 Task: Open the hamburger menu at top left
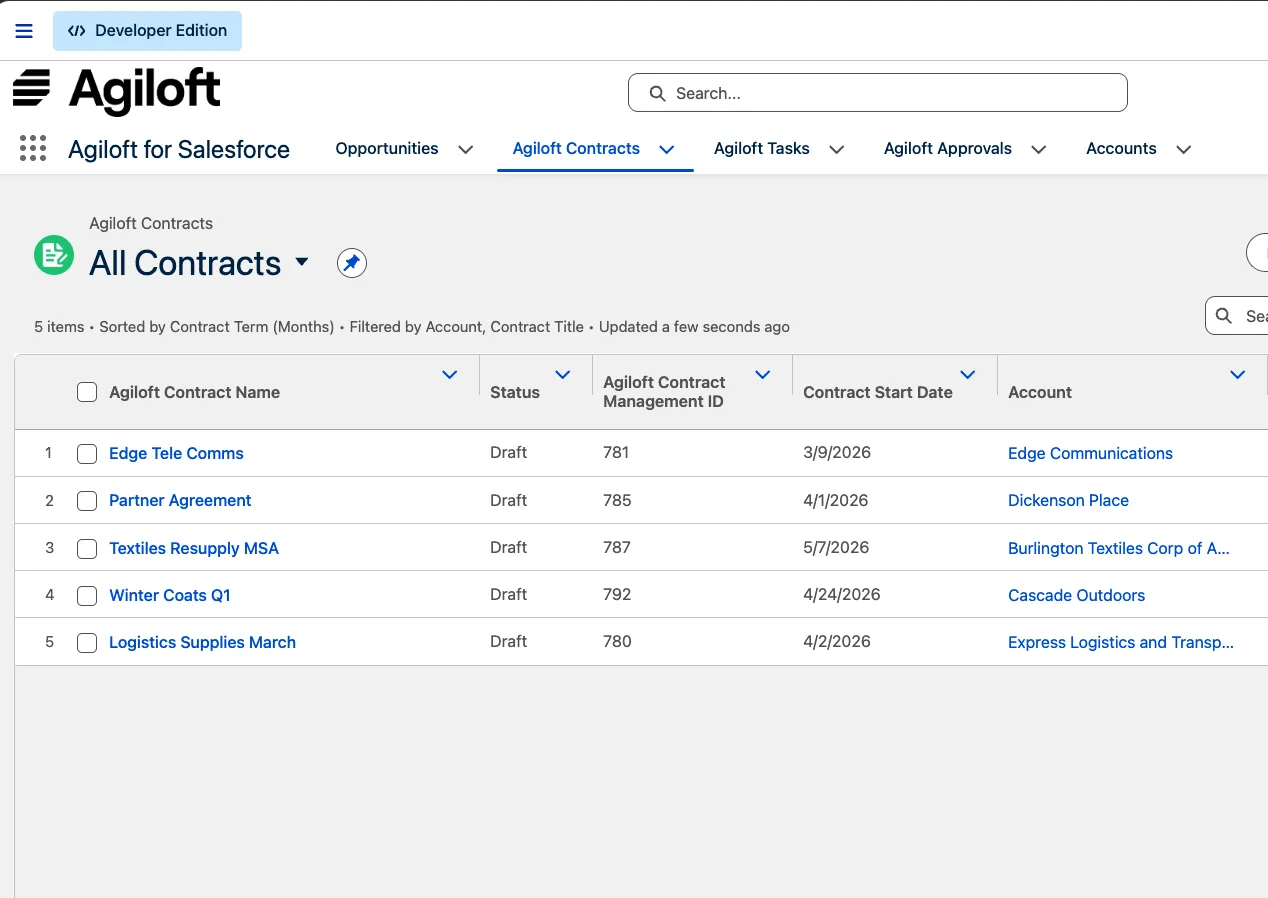[x=24, y=31]
